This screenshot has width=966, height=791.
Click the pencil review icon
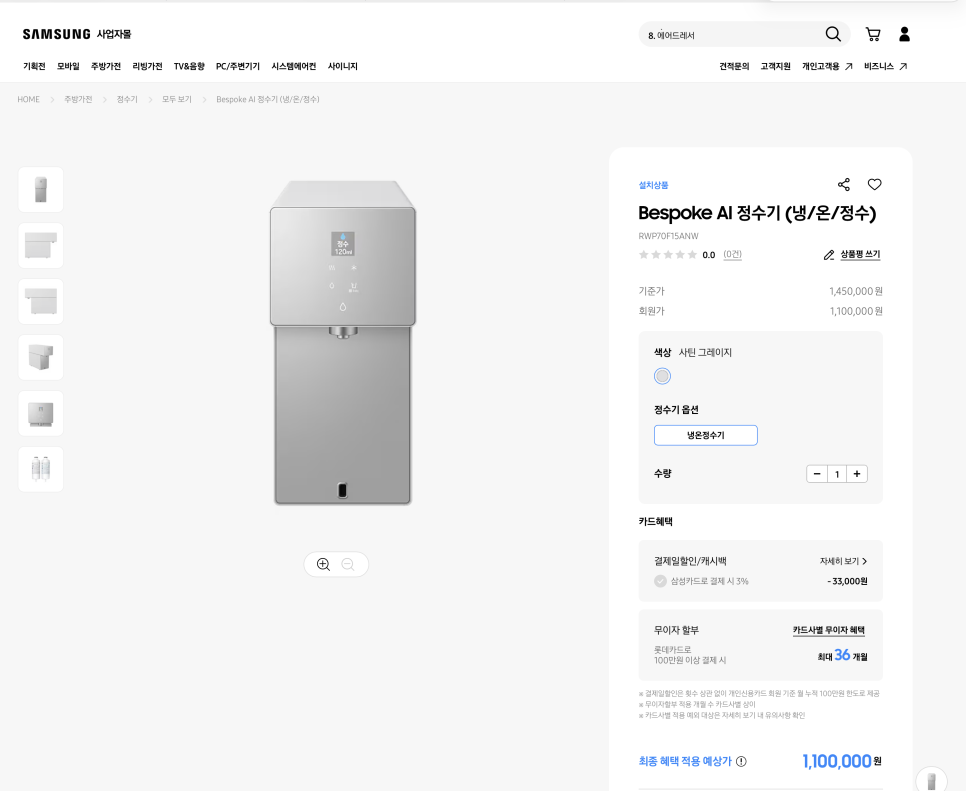point(829,255)
